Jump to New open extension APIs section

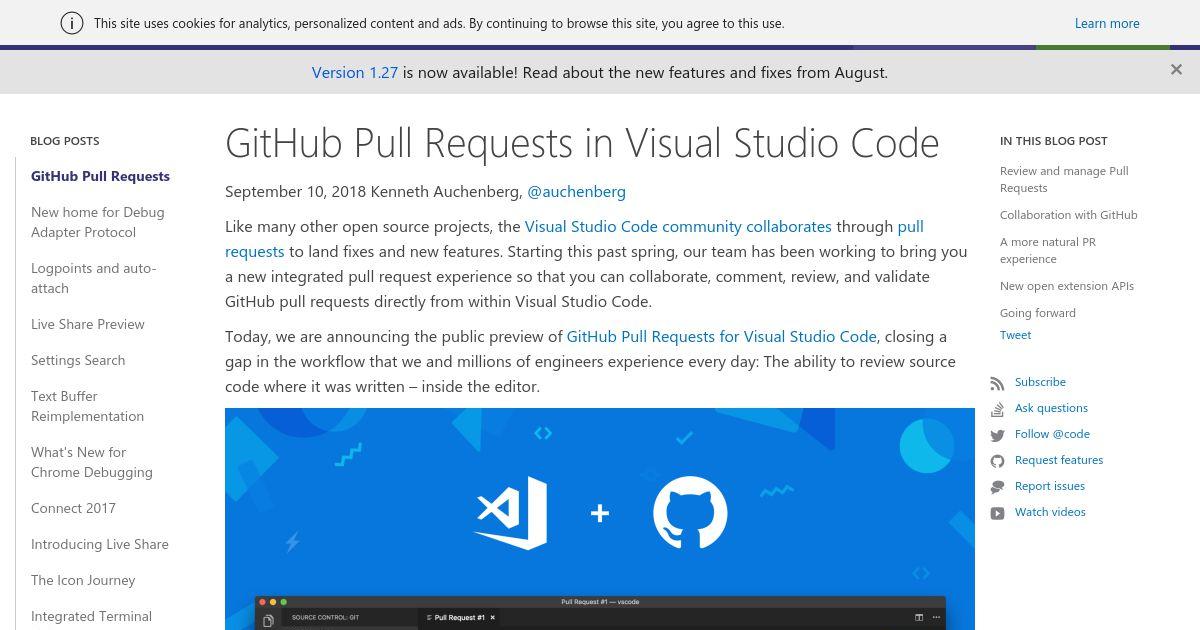[1067, 286]
